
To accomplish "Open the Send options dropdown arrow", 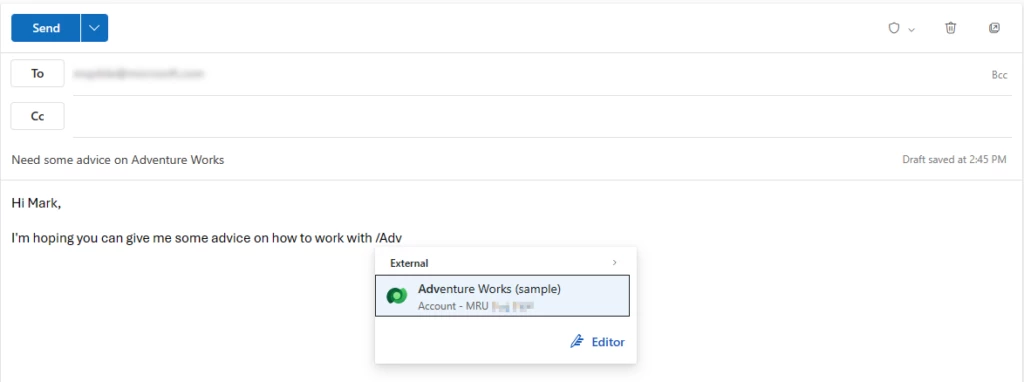I will [x=95, y=28].
